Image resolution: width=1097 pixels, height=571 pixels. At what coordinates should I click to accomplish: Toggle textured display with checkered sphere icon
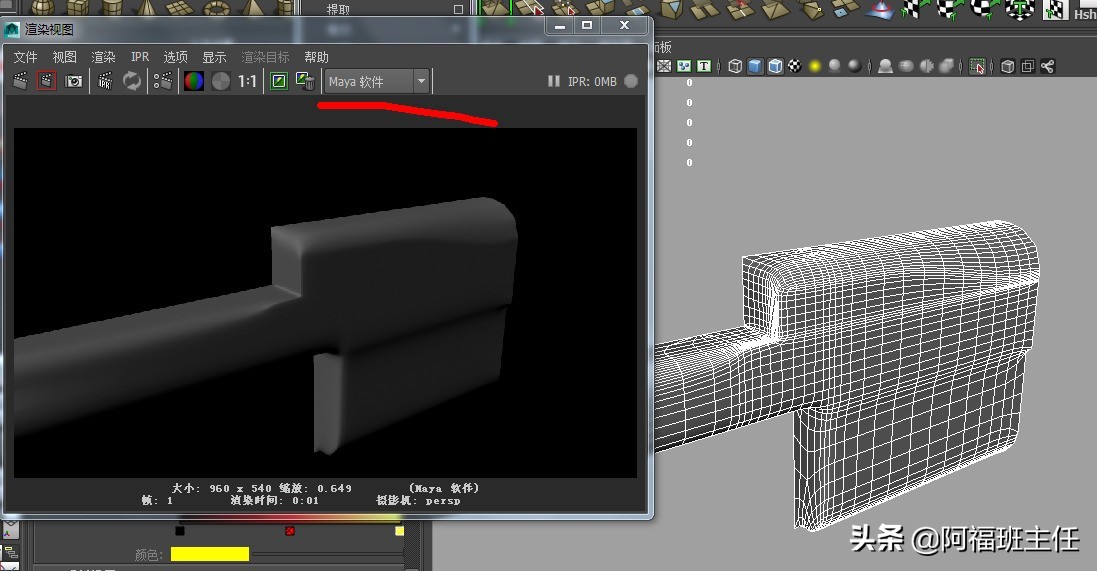click(795, 66)
